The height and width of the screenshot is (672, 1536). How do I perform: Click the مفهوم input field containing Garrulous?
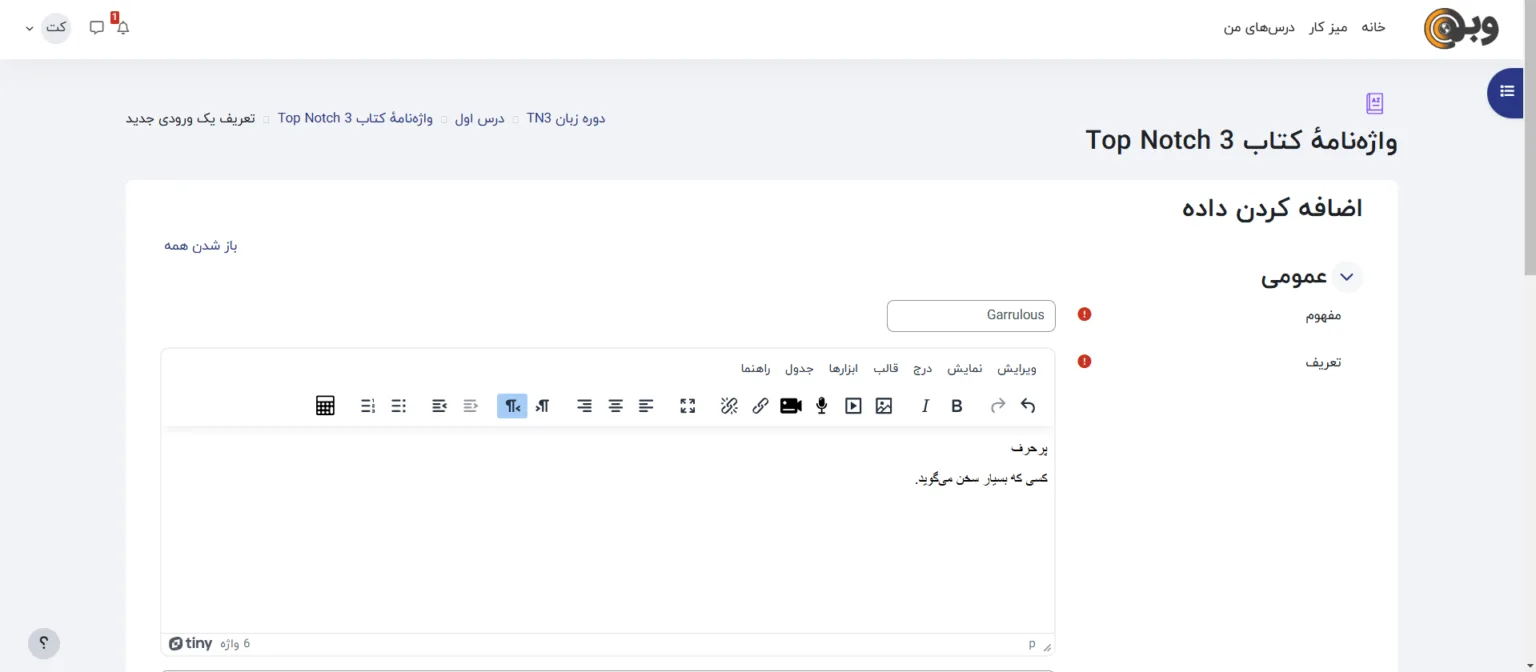(970, 315)
